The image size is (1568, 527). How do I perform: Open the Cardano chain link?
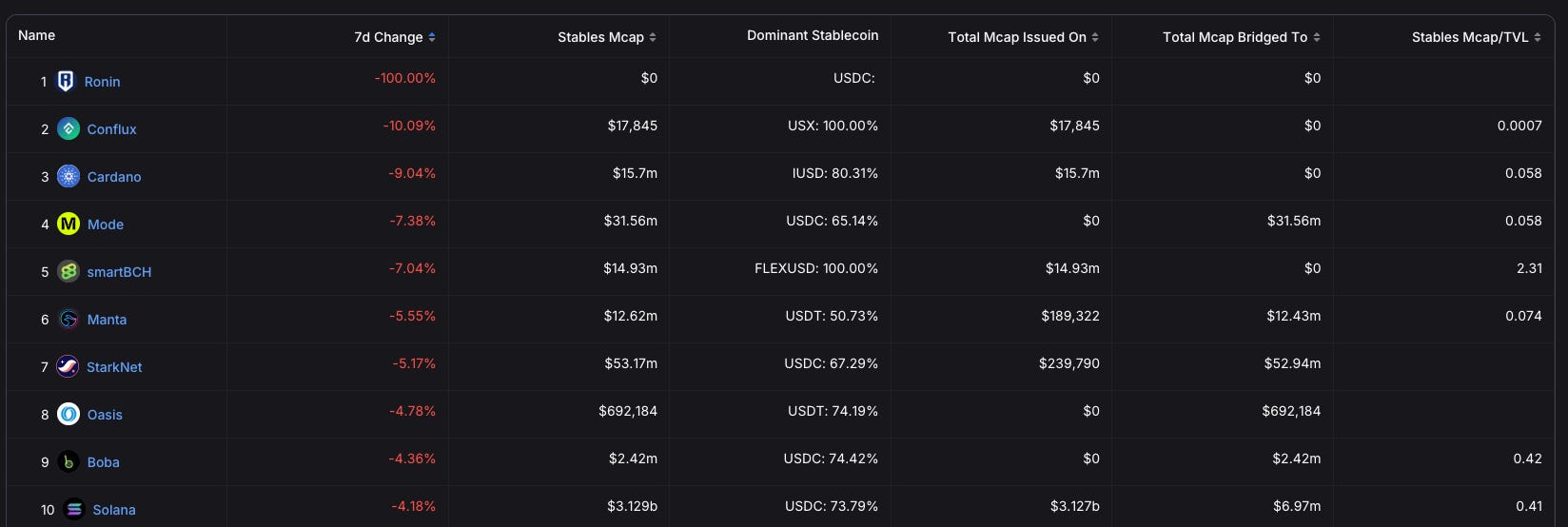114,177
